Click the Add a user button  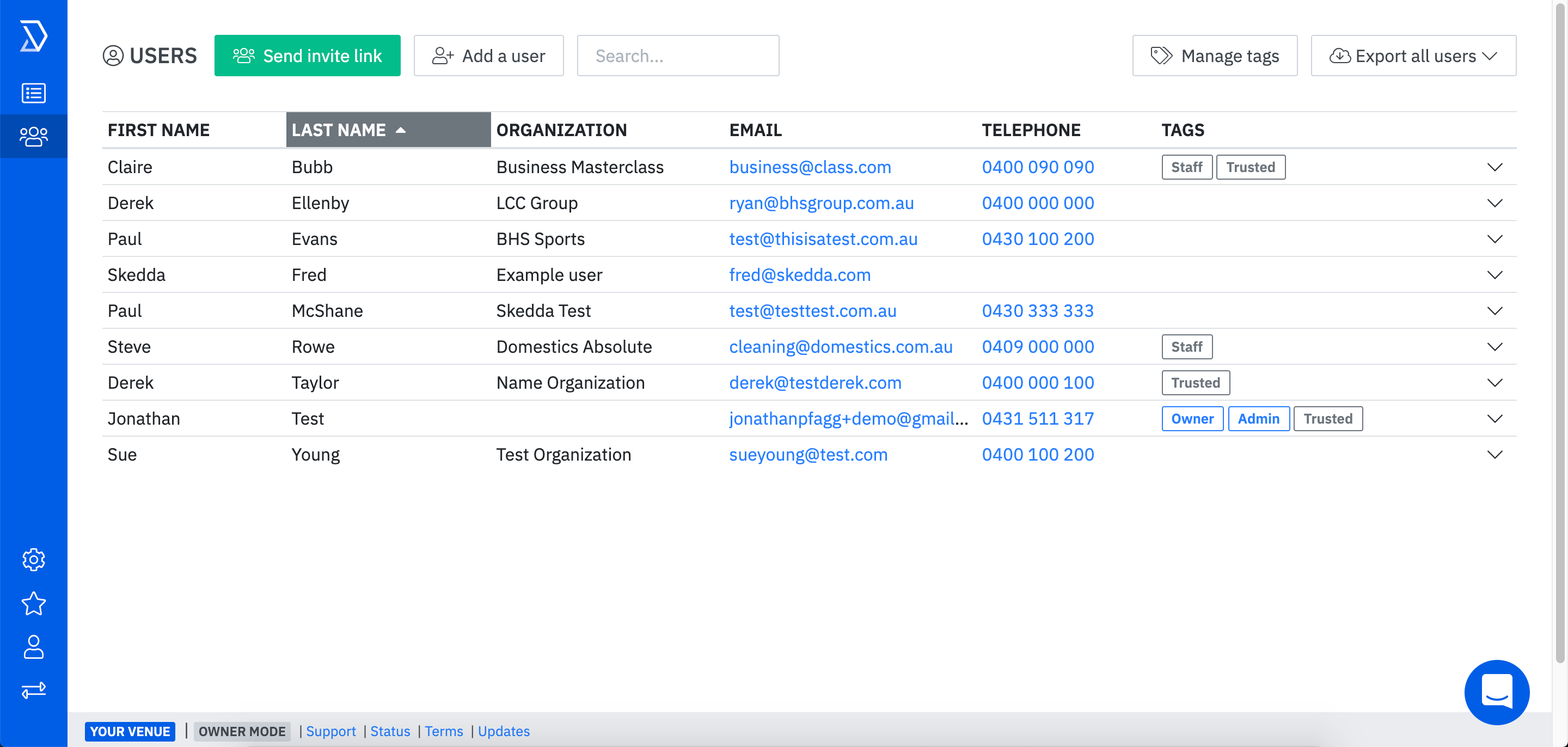[x=489, y=56]
